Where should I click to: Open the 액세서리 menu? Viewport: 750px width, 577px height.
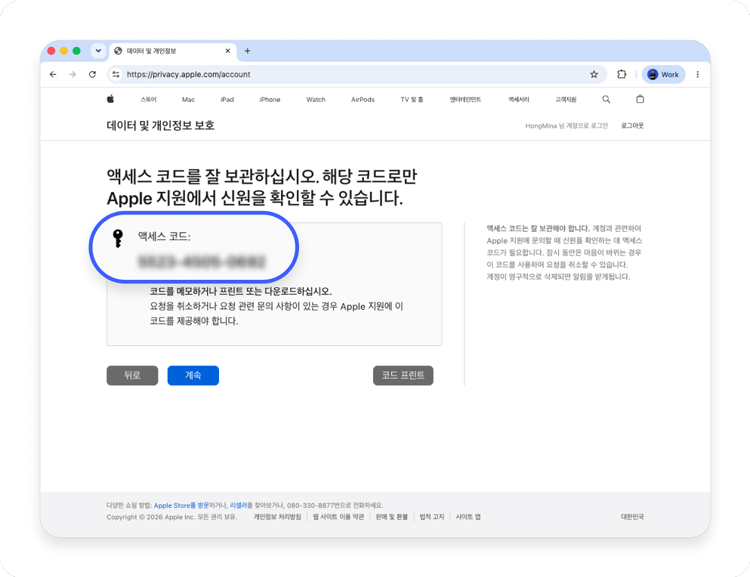(x=518, y=100)
